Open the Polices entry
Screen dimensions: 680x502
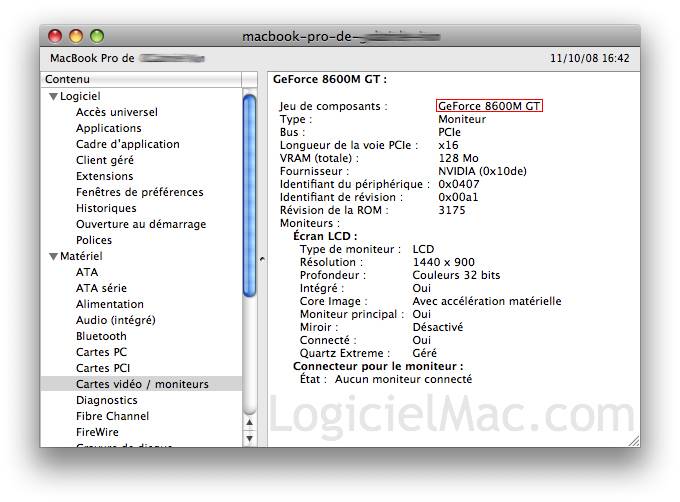point(94,240)
